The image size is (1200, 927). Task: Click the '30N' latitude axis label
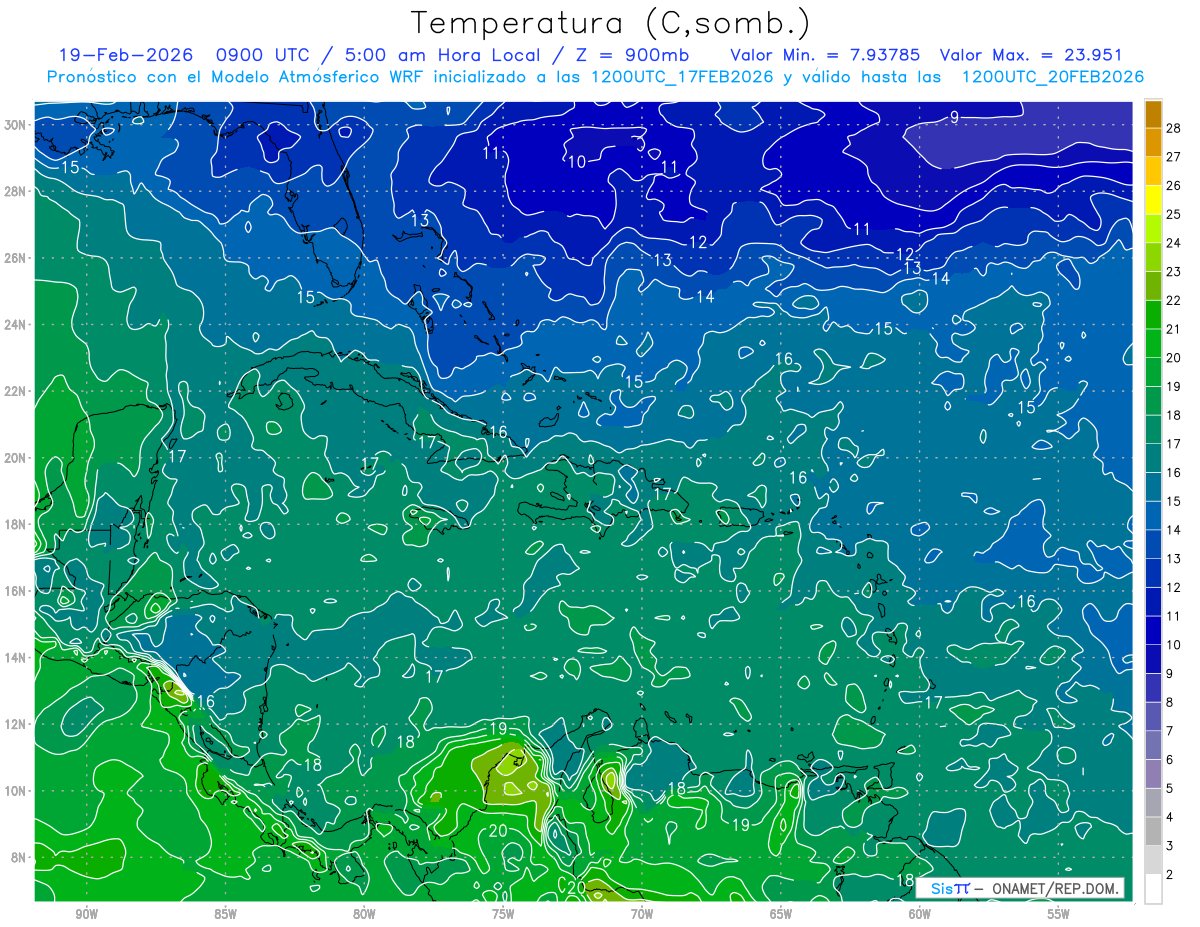coord(15,125)
